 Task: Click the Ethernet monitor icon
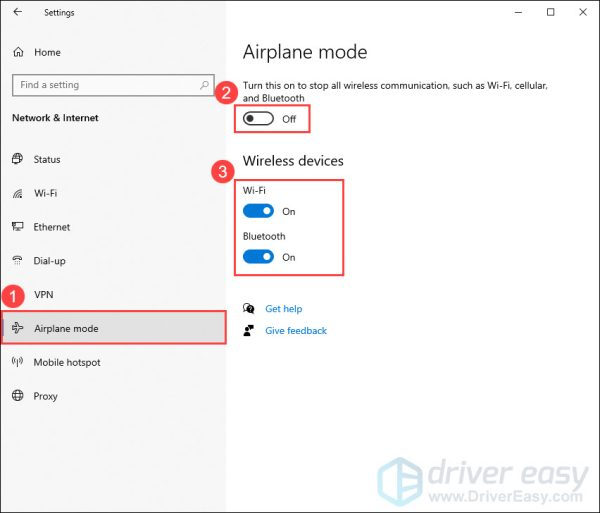coord(18,226)
